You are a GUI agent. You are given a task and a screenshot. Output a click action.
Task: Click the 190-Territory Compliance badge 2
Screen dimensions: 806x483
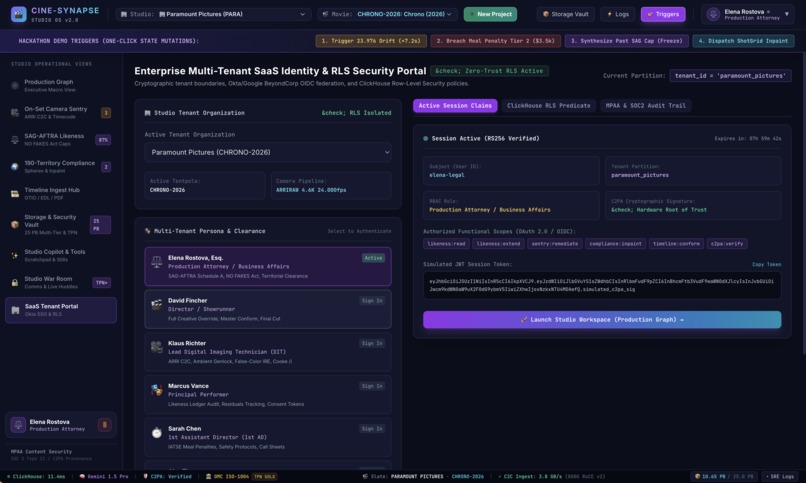point(106,167)
